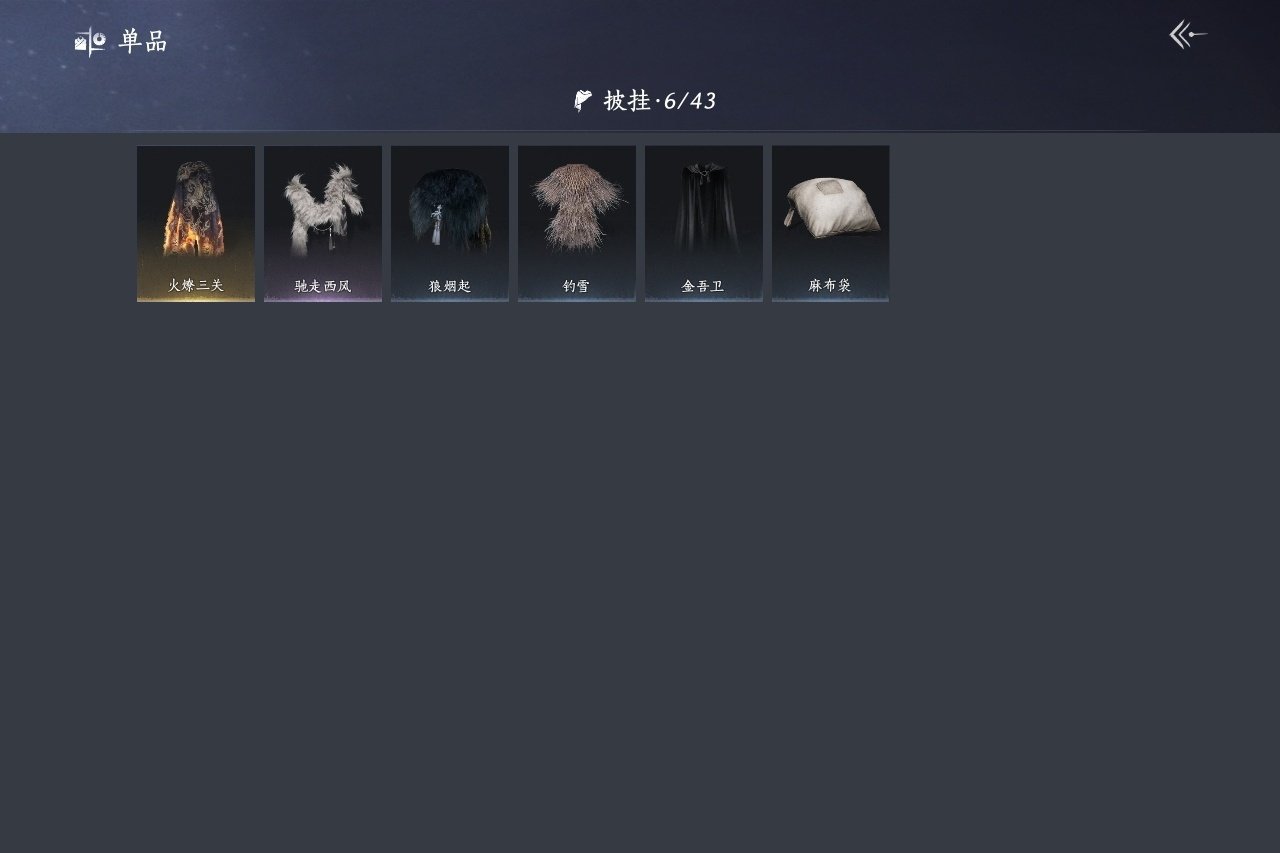1280x853 pixels.
Task: Click the 火燎三关 name label
Action: coord(196,286)
